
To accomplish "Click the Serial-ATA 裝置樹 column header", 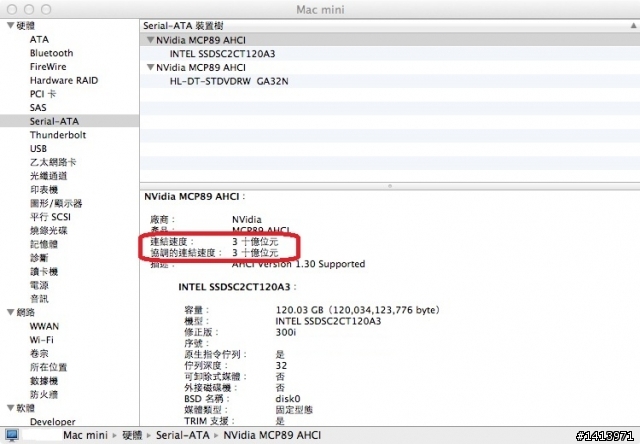I will [x=390, y=26].
